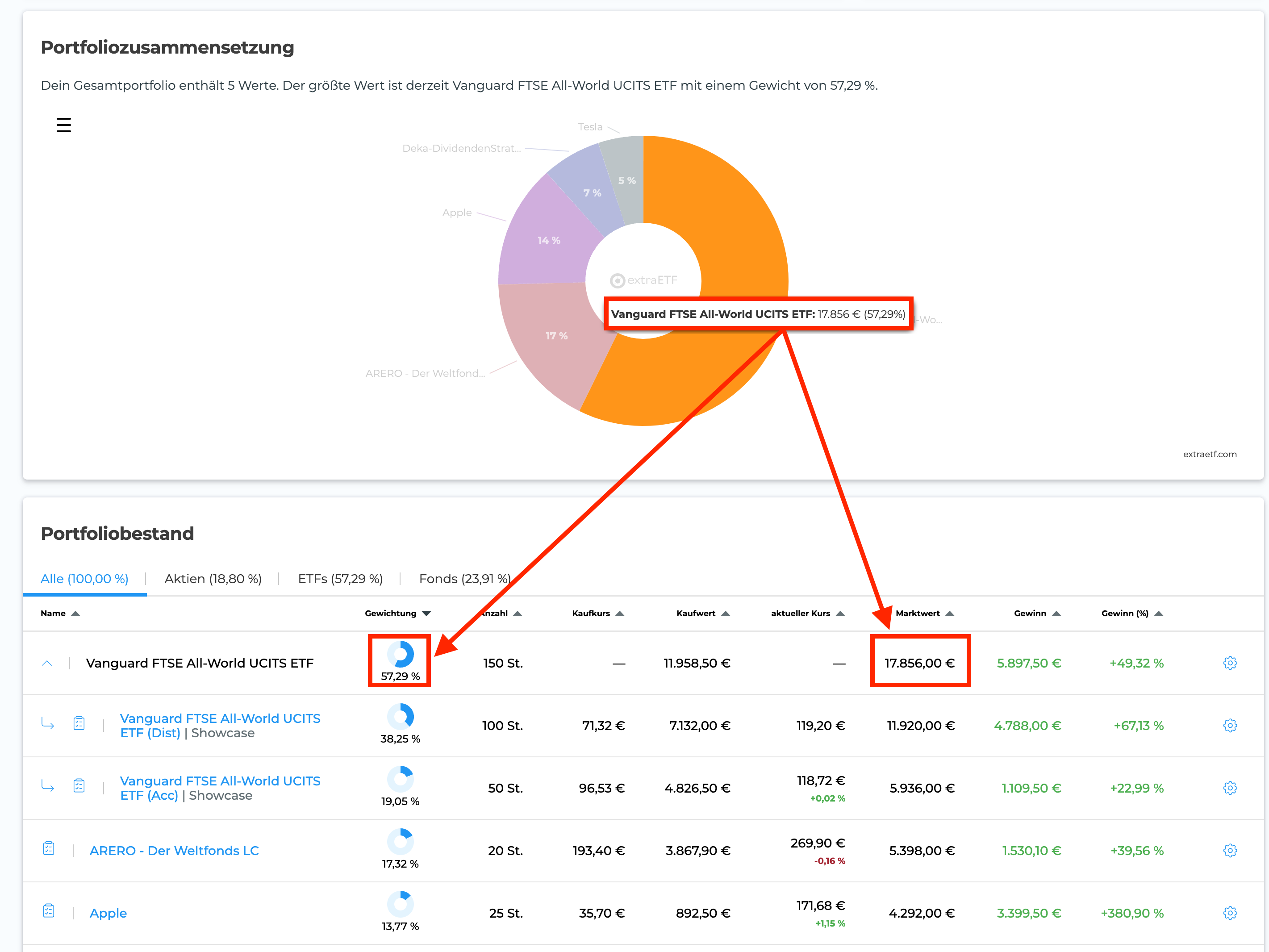Click the +380,90 % Gewinn cell

tap(1132, 913)
